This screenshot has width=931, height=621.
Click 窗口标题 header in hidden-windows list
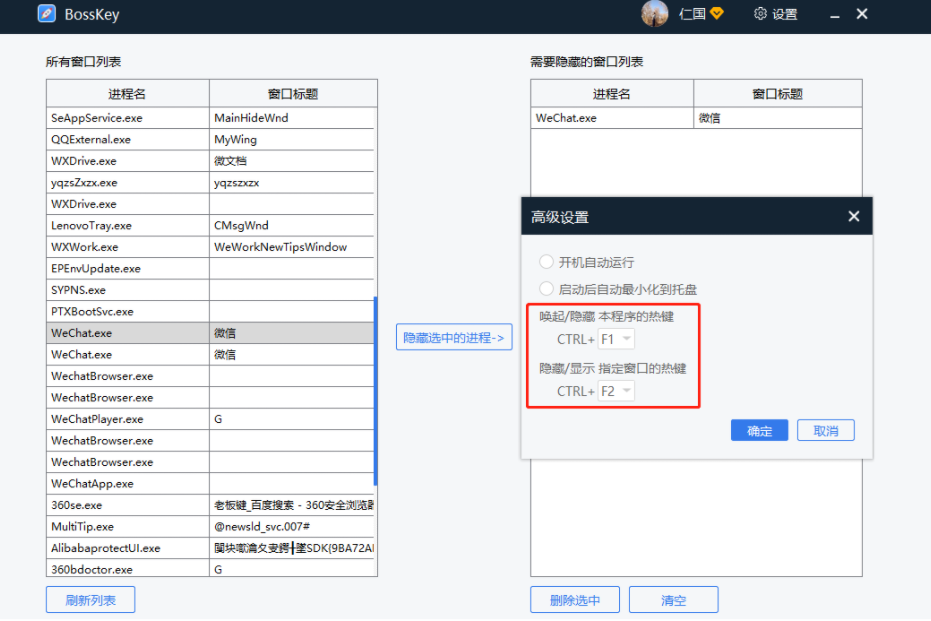click(778, 94)
